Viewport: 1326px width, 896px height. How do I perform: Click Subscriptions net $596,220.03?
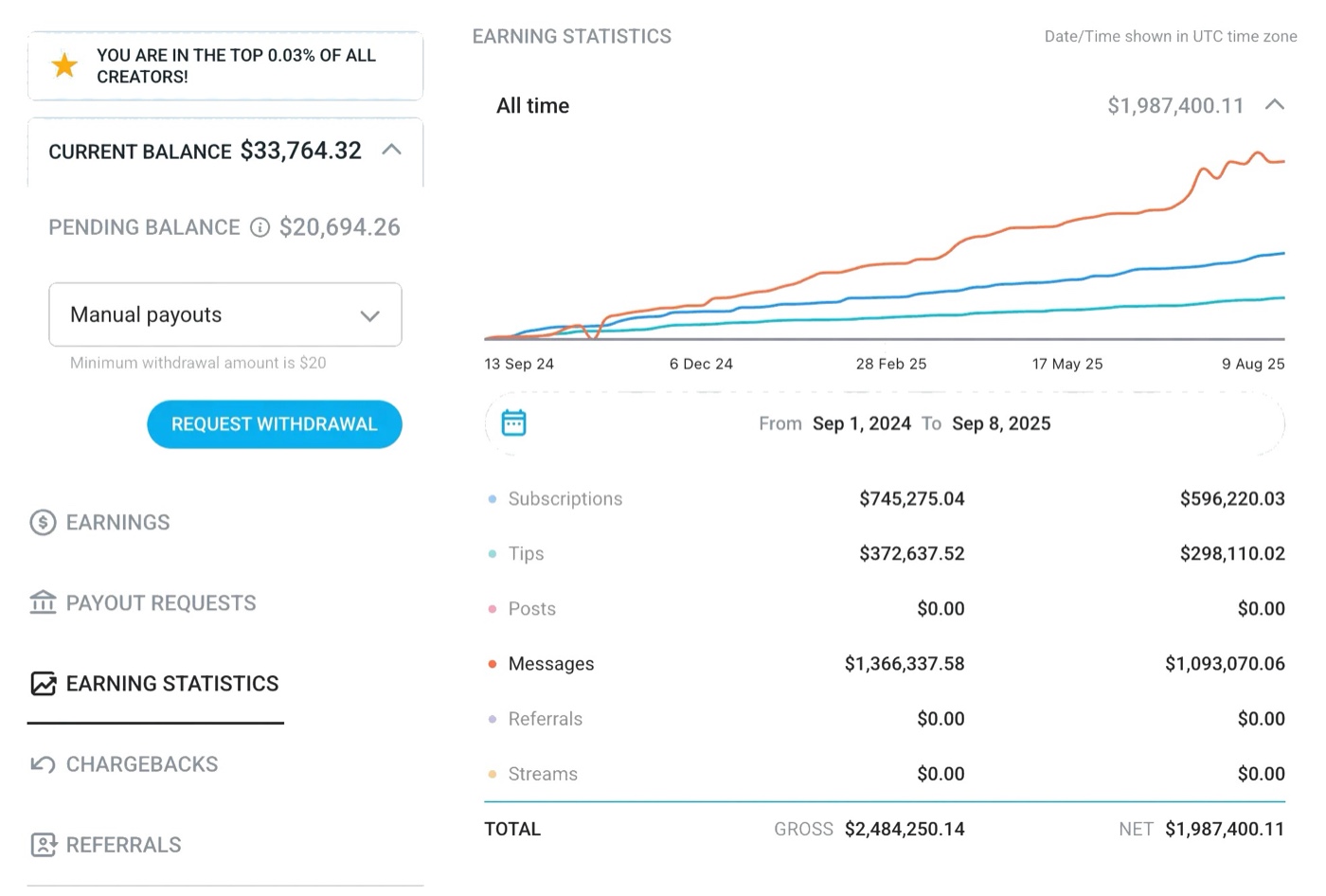coord(1232,499)
